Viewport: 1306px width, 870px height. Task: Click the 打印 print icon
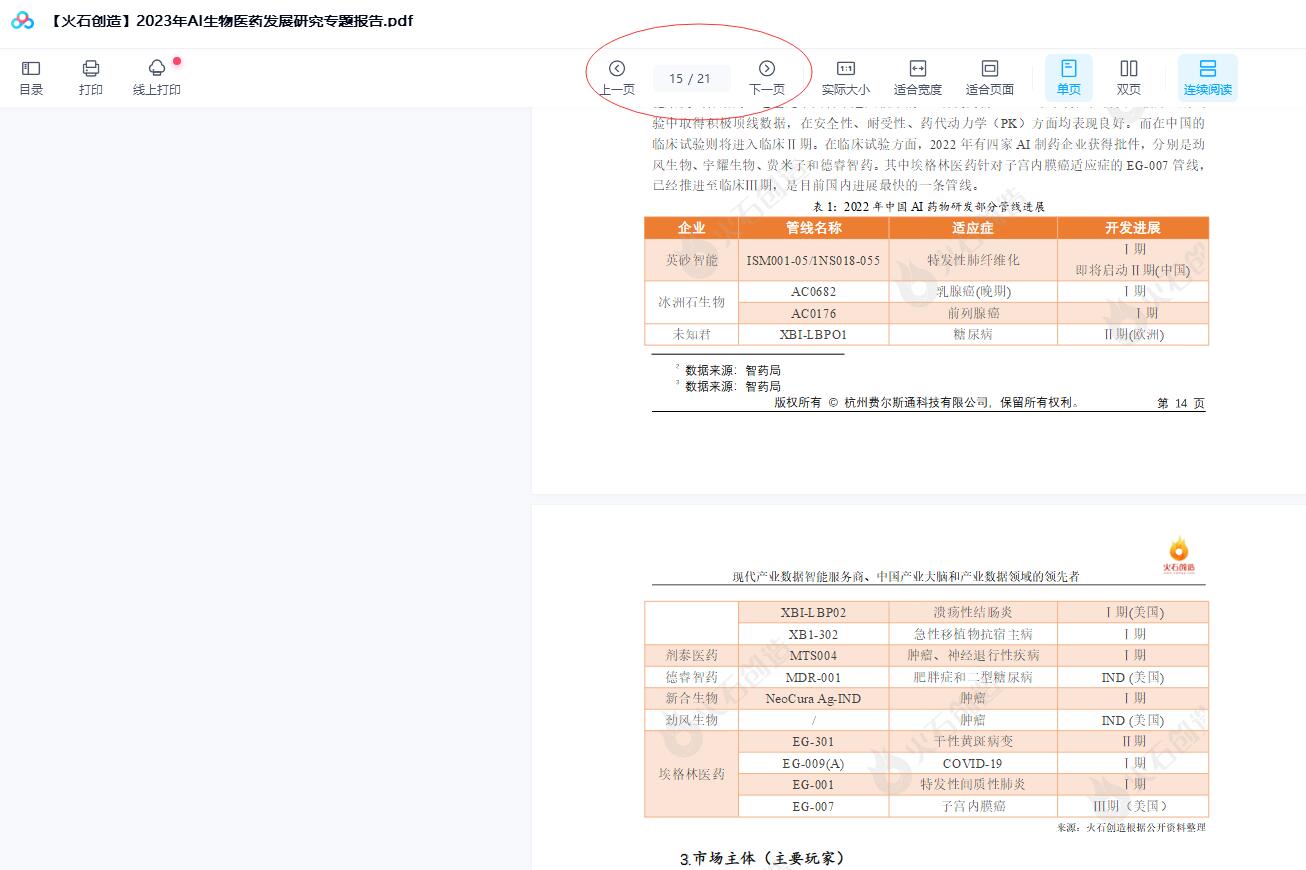pos(90,77)
